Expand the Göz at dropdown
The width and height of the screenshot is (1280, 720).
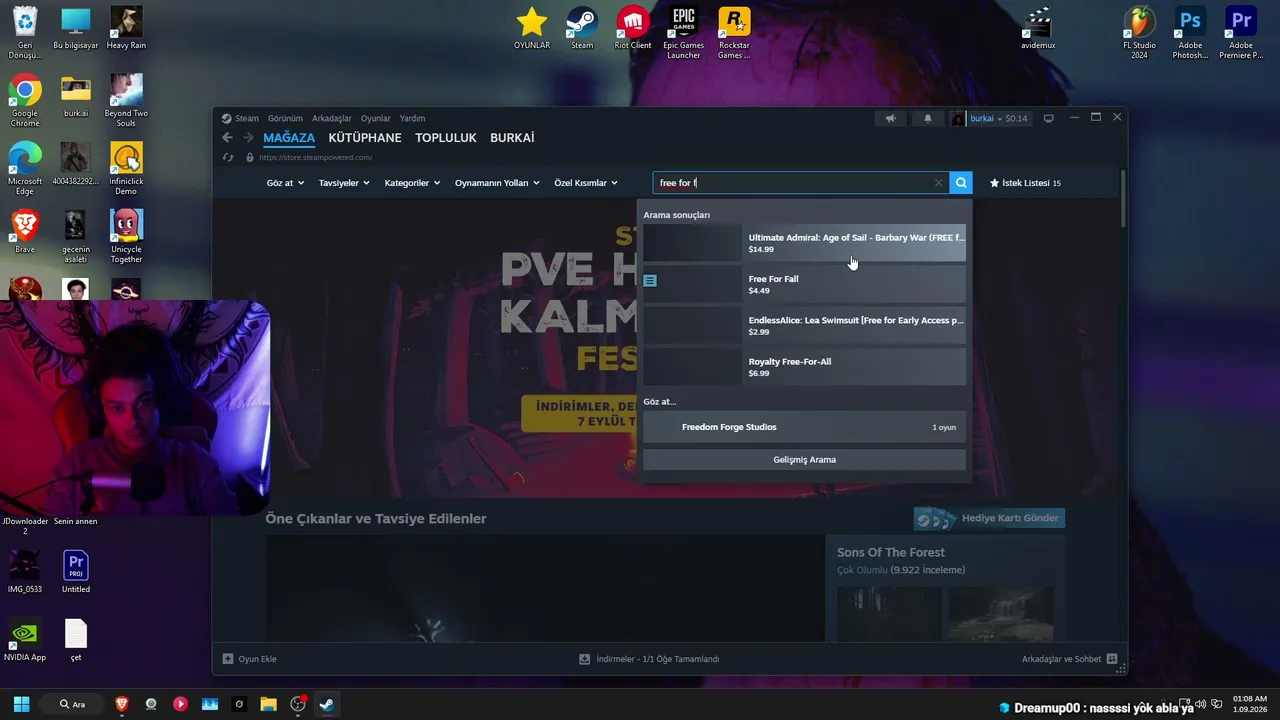(285, 183)
